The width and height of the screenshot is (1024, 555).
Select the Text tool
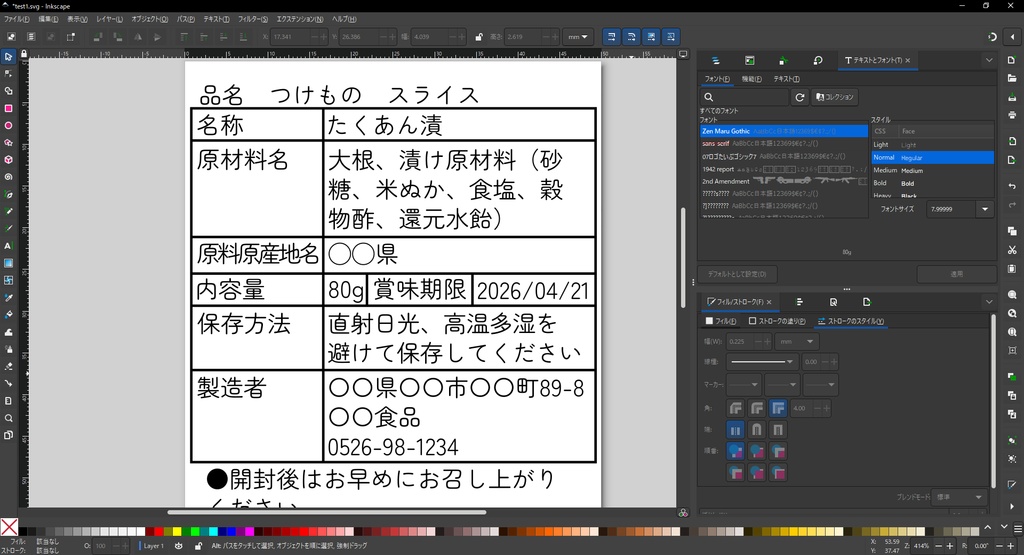[8, 246]
